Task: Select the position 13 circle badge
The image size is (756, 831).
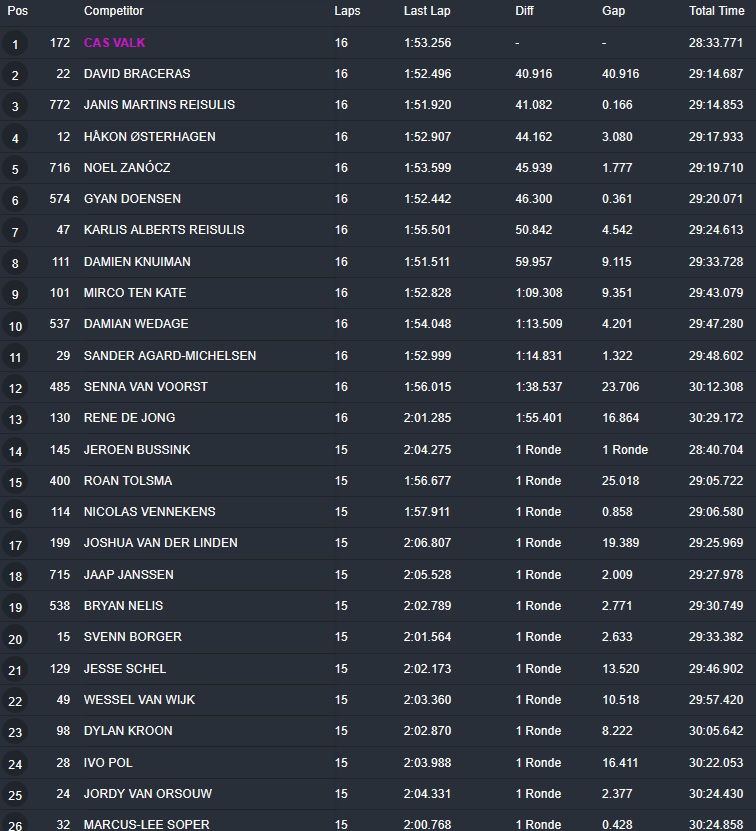Action: click(x=15, y=419)
